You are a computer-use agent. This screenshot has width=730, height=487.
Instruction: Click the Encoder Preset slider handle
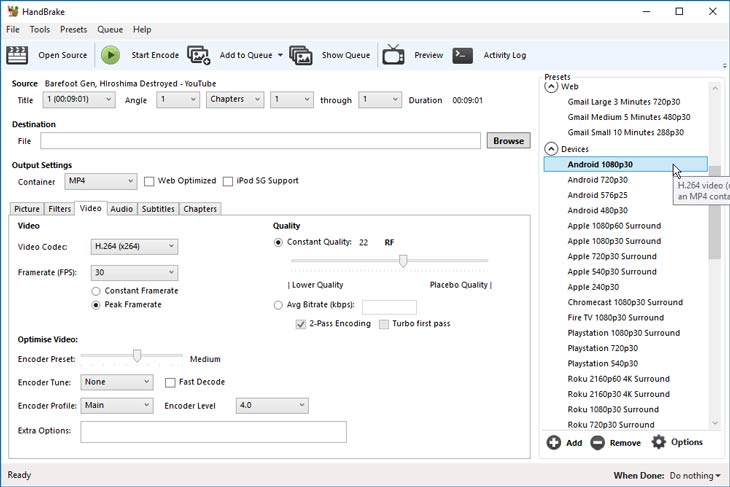point(137,356)
